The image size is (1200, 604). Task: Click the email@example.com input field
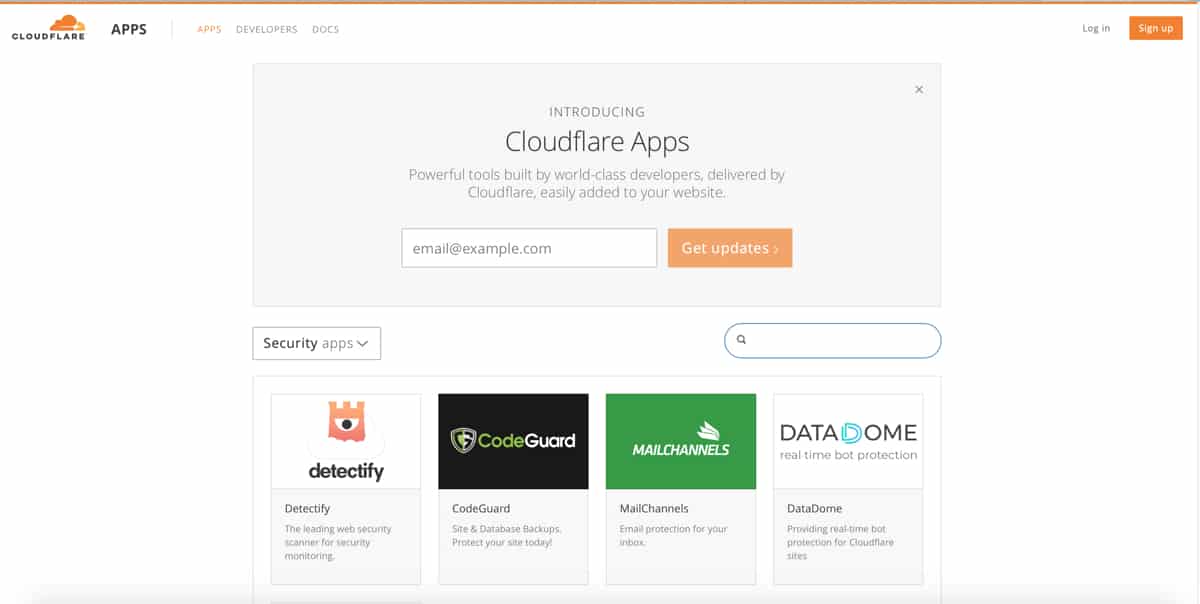[529, 247]
